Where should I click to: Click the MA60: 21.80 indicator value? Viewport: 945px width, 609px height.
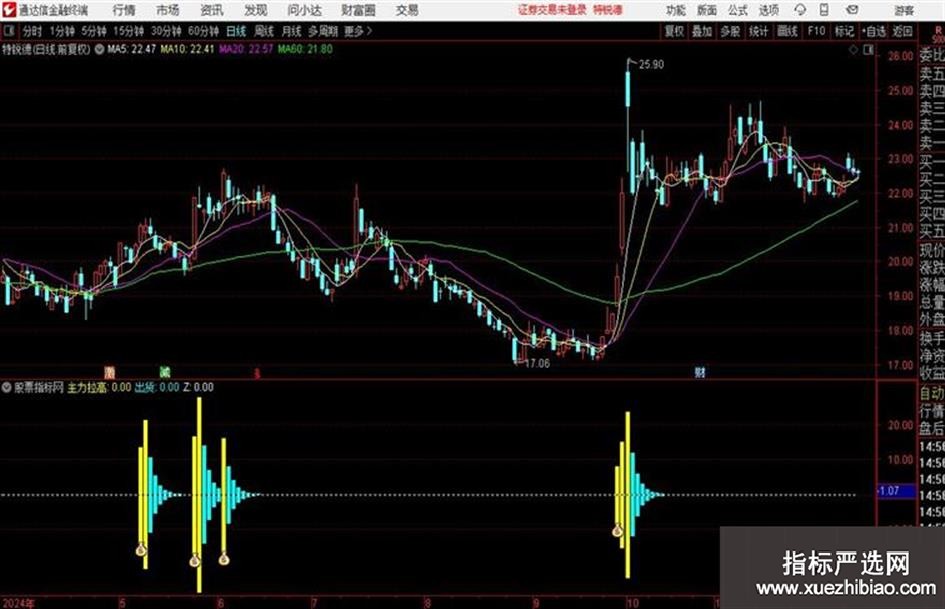point(305,49)
